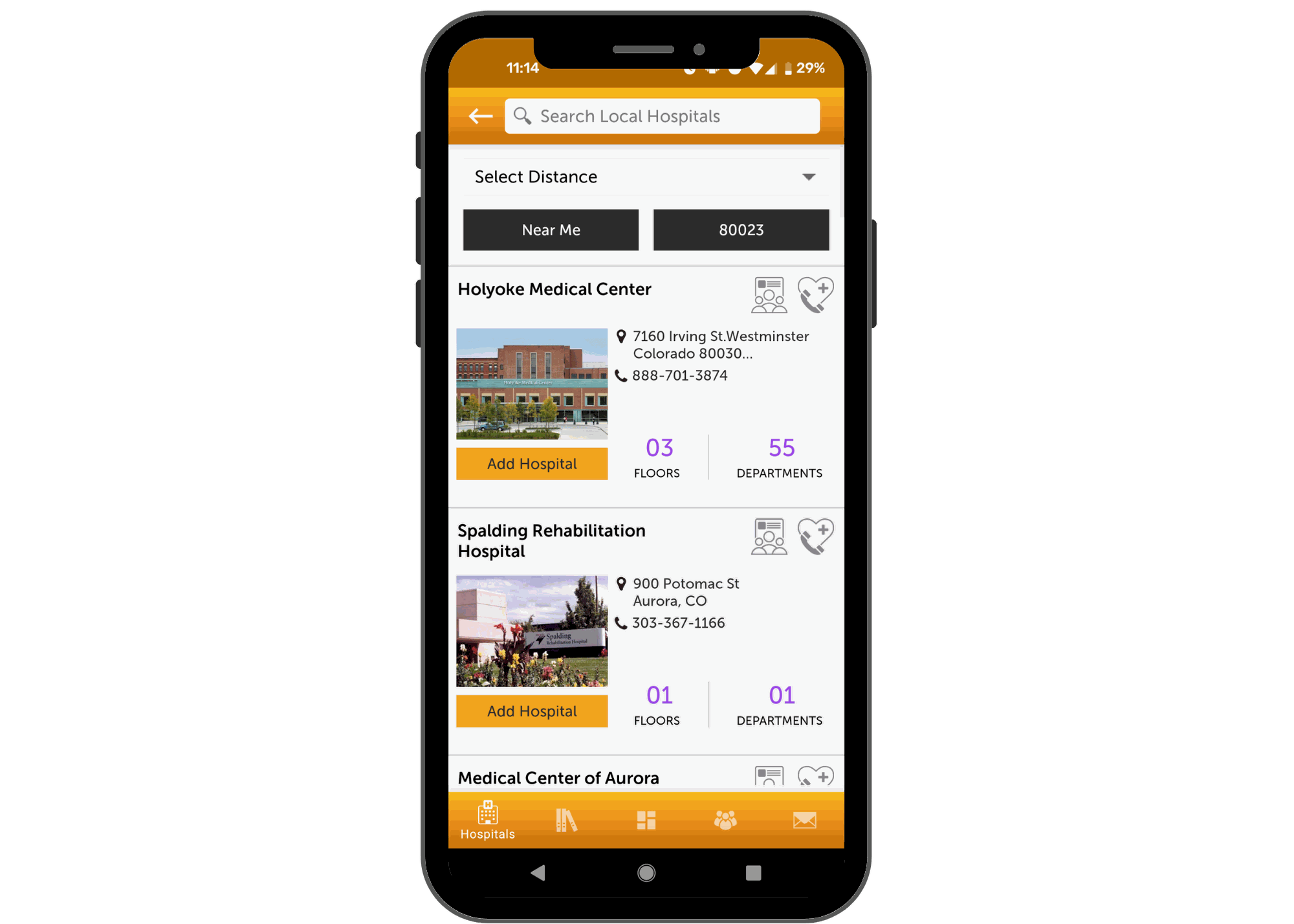Viewport: 1294px width, 924px height.
Task: Tap the emergency call icon for Spalding Rehabilitation Hospital
Action: [x=815, y=540]
